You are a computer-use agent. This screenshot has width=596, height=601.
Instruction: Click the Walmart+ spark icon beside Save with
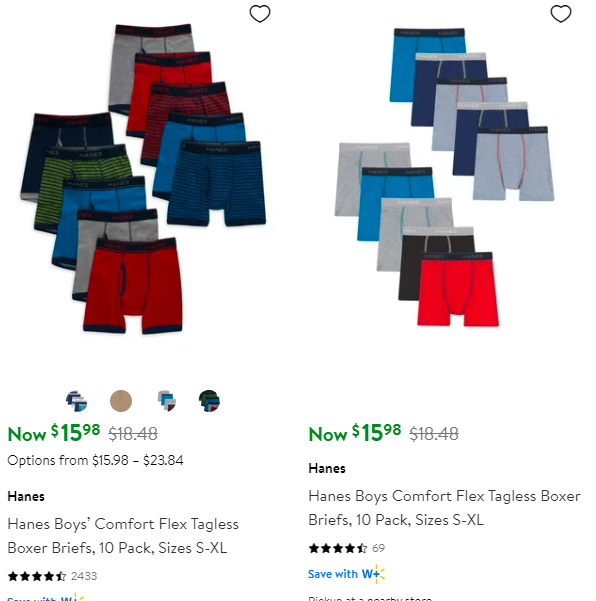pyautogui.click(x=379, y=574)
